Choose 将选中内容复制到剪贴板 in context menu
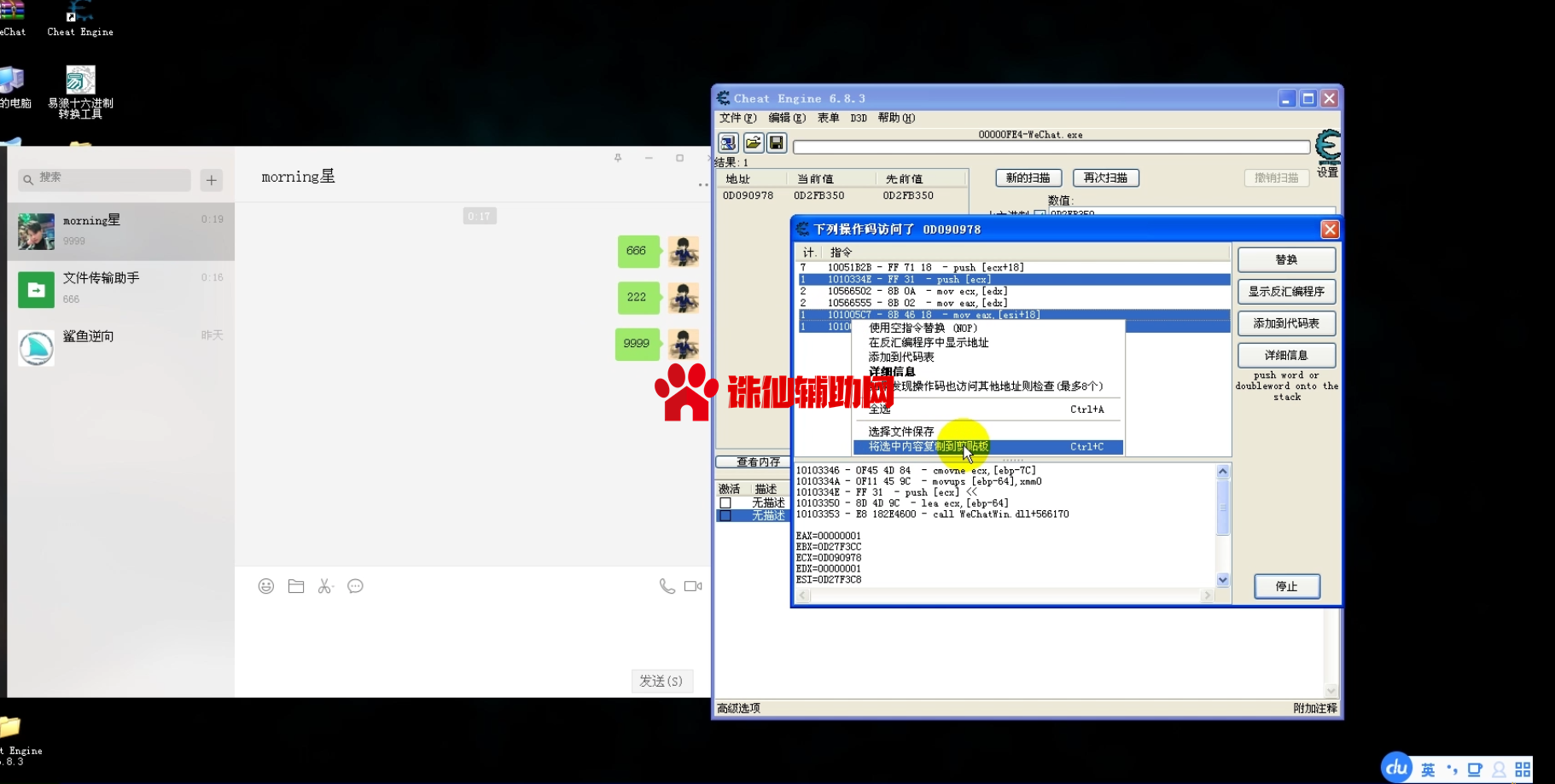 click(x=987, y=446)
